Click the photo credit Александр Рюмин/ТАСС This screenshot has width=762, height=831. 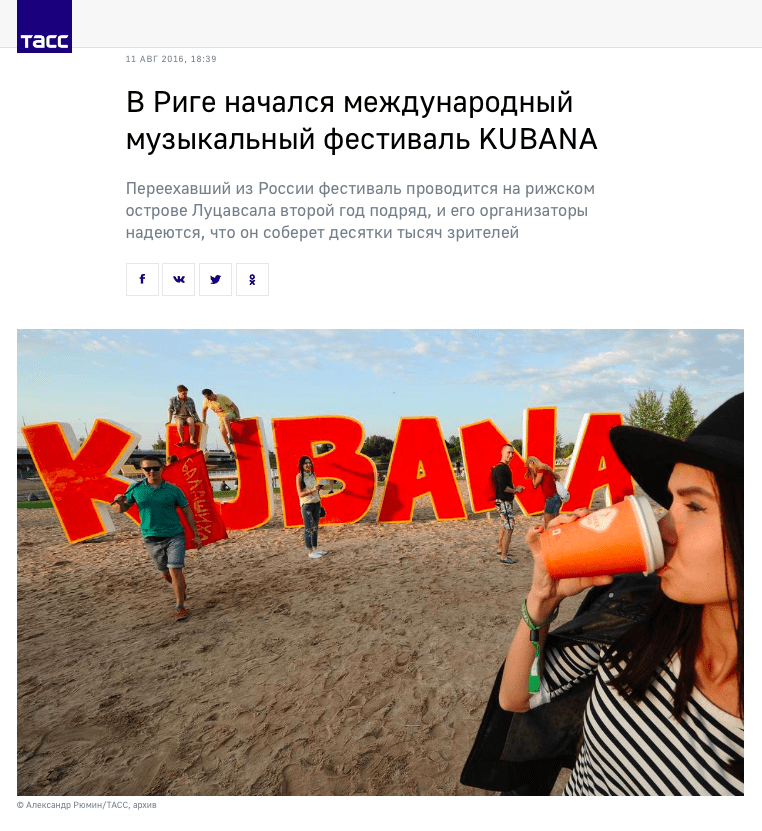tap(86, 805)
